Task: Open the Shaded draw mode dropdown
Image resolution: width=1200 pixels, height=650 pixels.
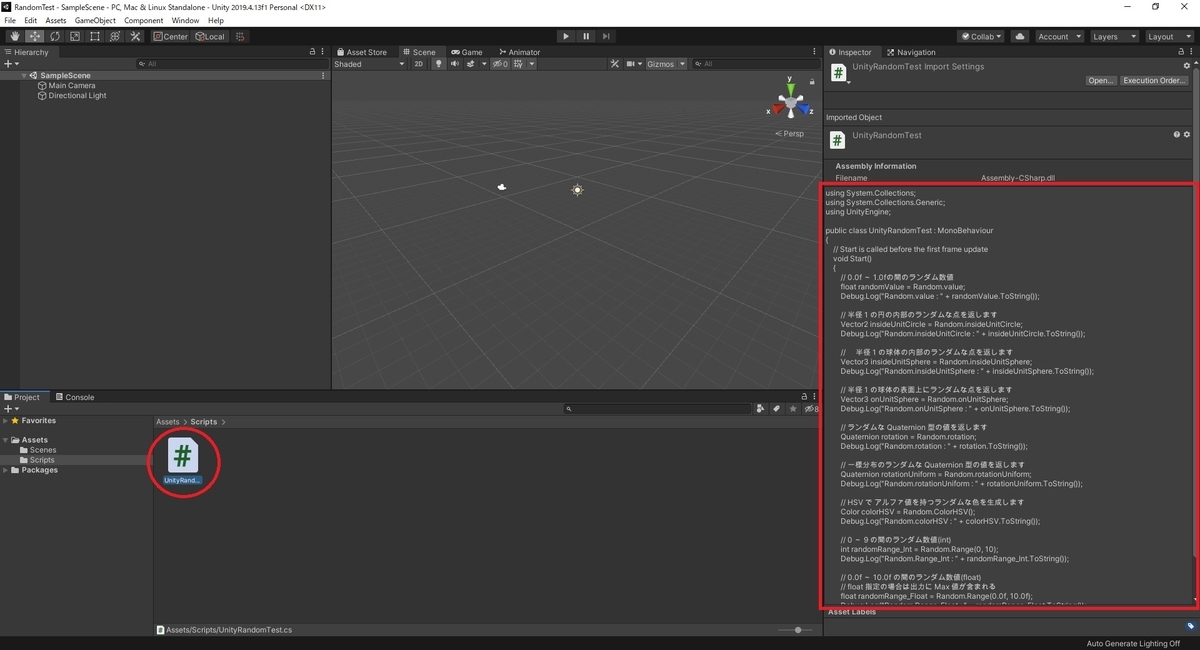Action: (369, 64)
